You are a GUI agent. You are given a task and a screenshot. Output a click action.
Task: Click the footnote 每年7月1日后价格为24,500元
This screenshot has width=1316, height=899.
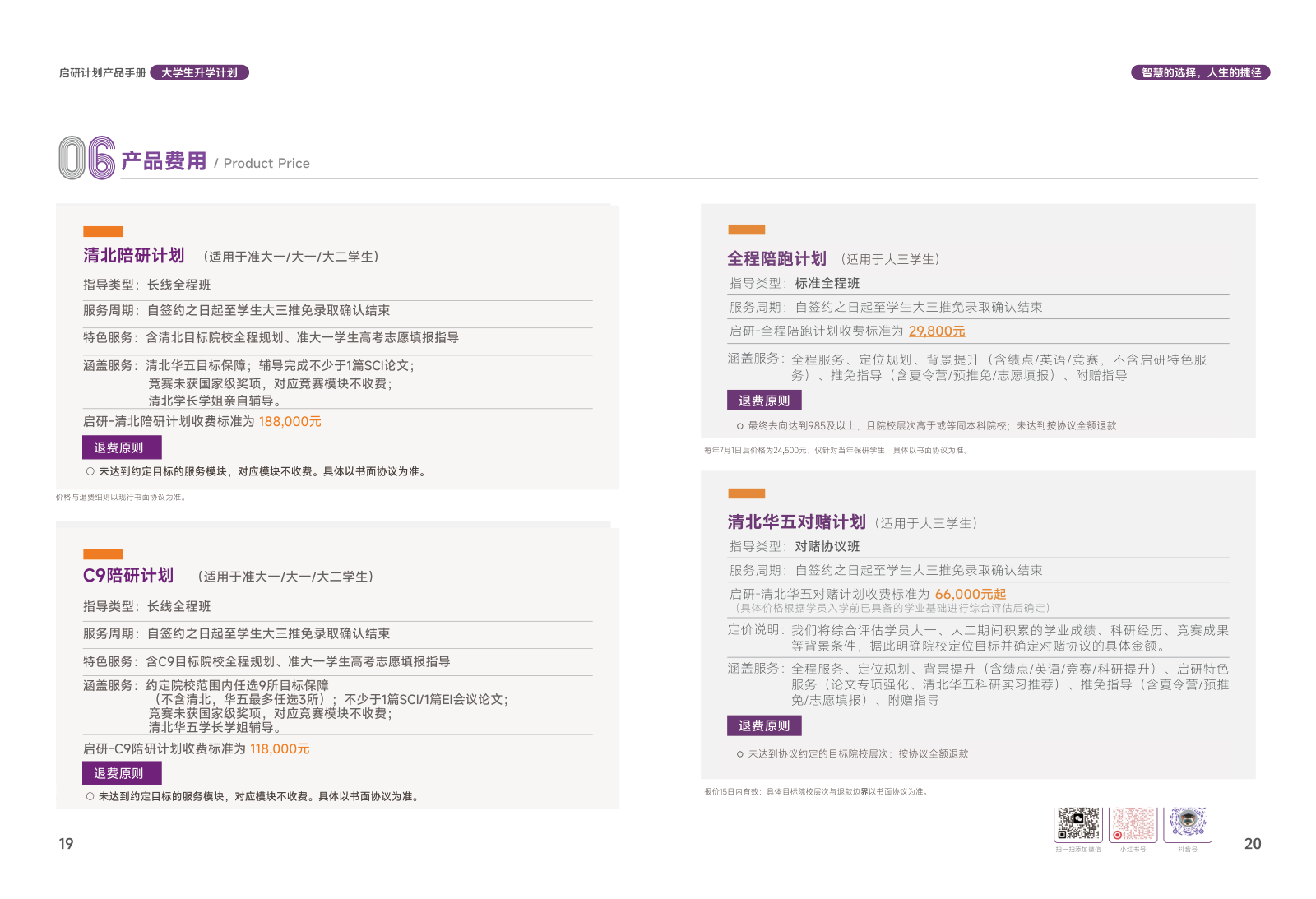(836, 451)
